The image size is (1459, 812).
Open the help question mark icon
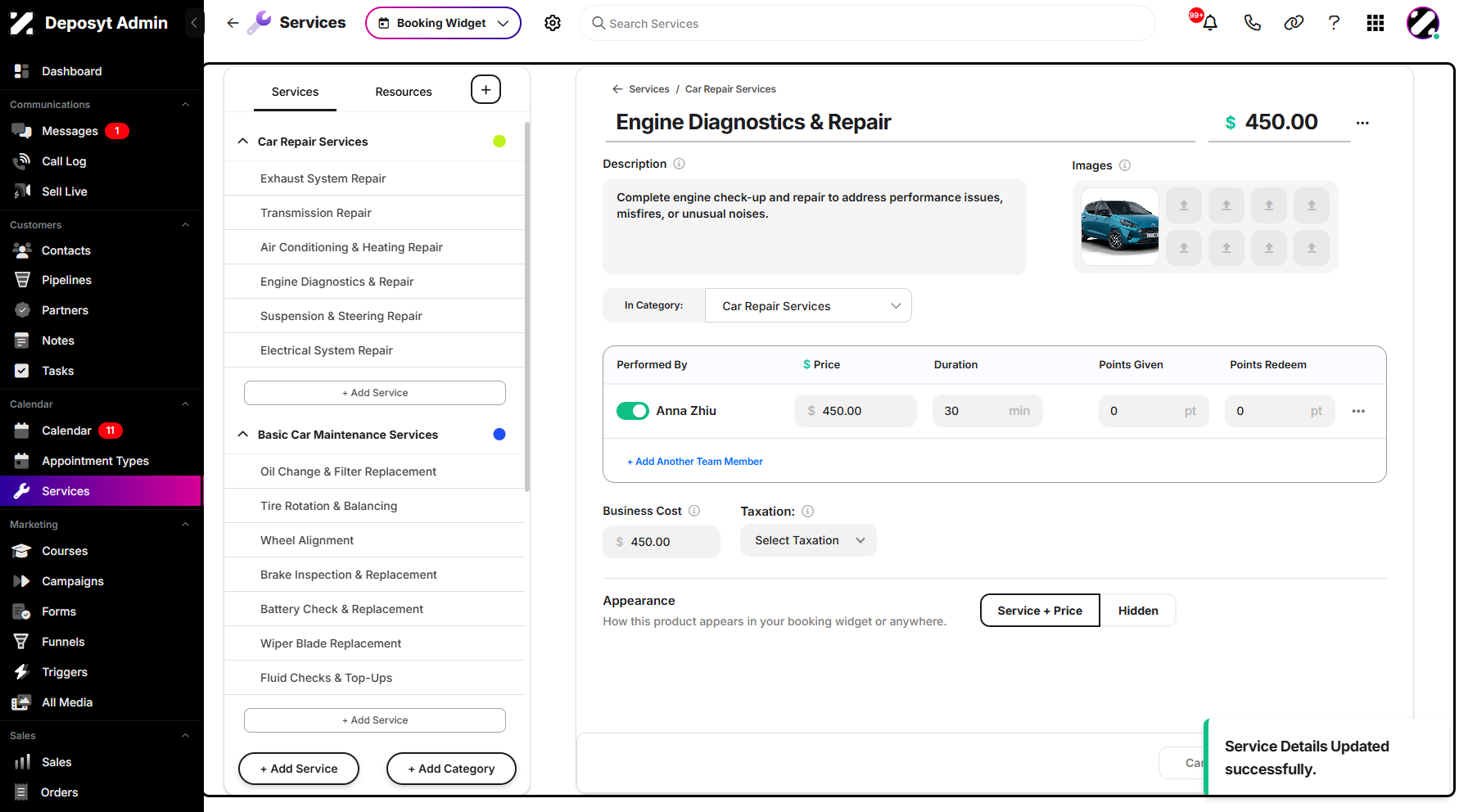(1334, 23)
